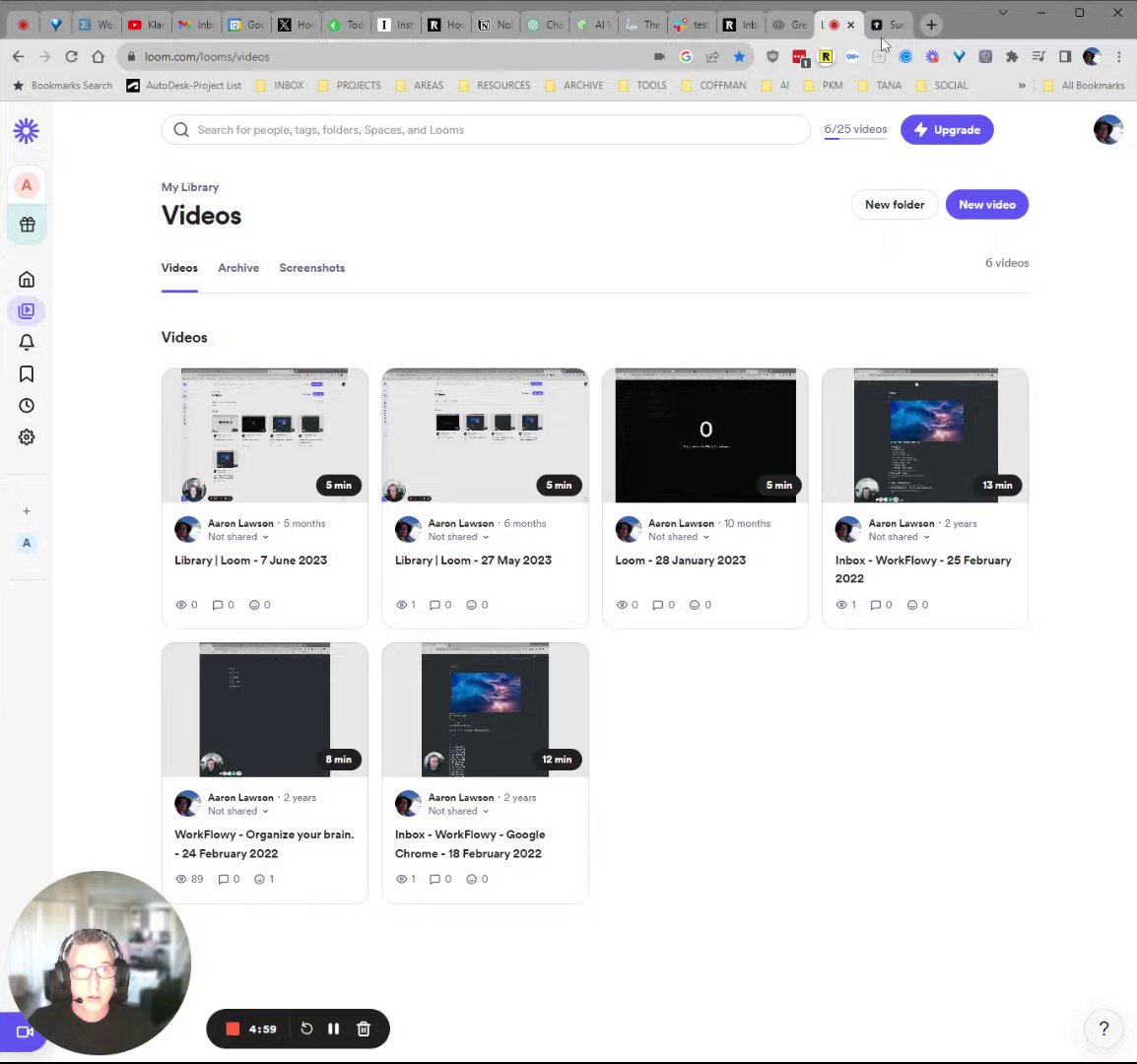This screenshot has width=1137, height=1064.
Task: Open the title Loom - 28 January 2023
Action: 680,560
